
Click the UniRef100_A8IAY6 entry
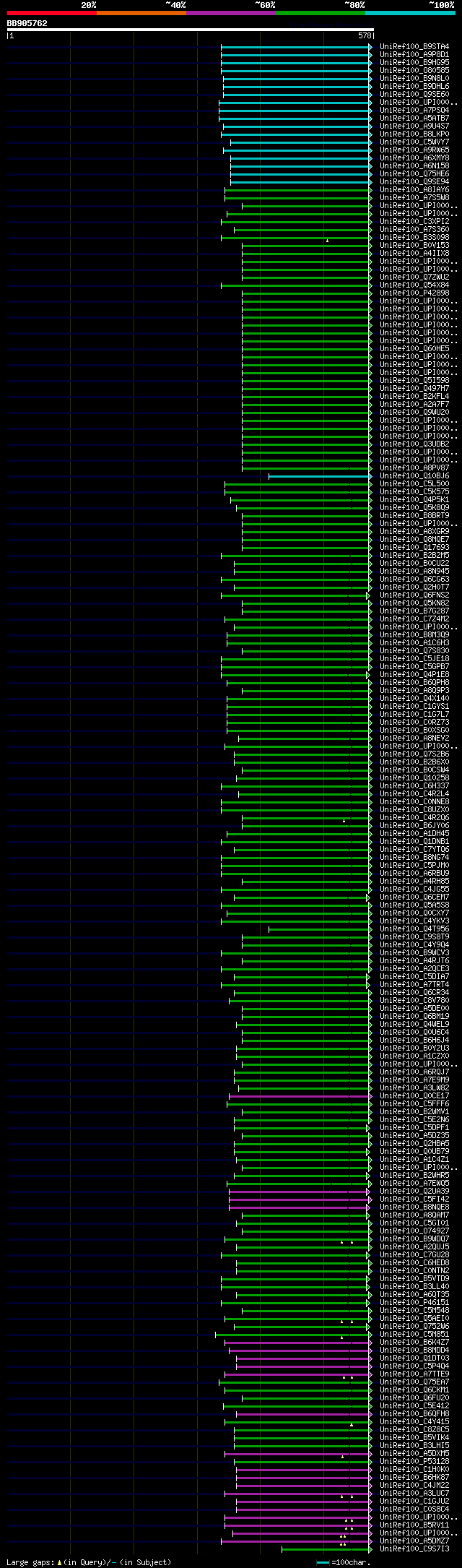pyautogui.click(x=414, y=190)
